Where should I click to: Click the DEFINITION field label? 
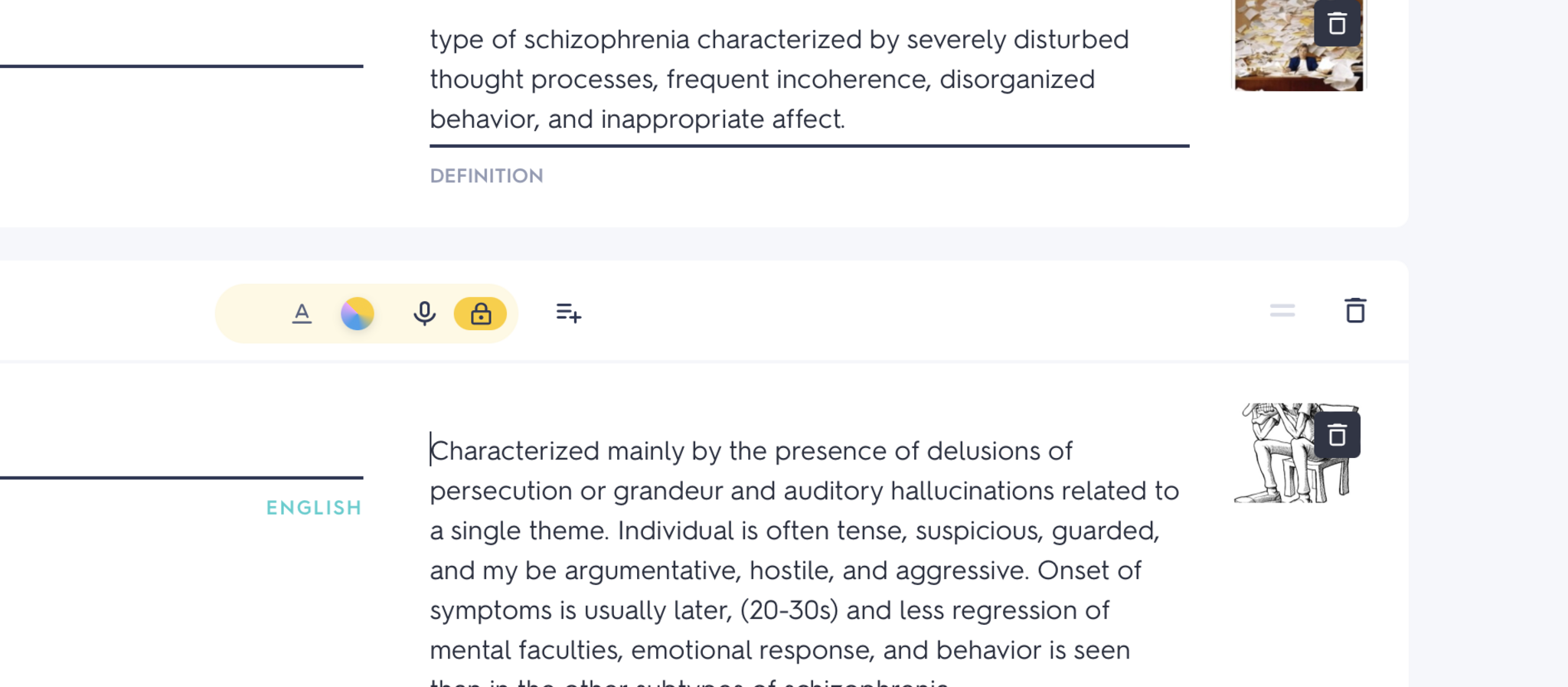coord(486,176)
